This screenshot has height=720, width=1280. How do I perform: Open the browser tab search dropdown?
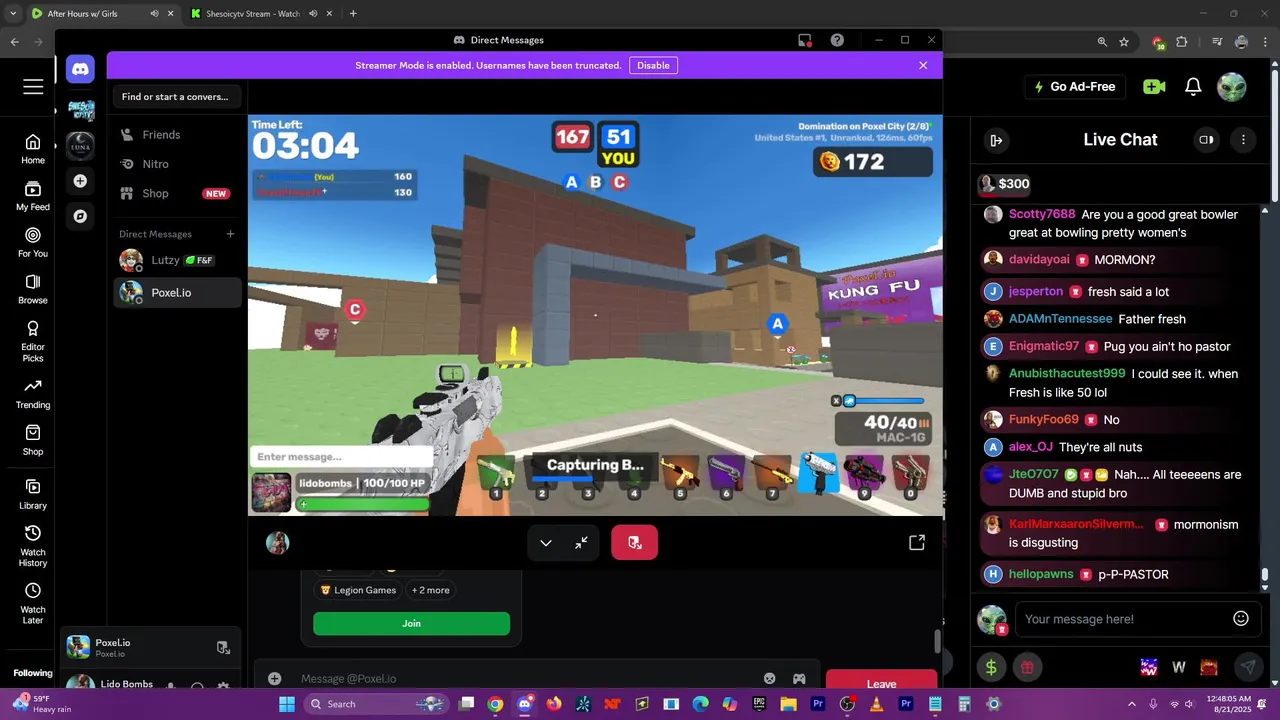coord(13,14)
